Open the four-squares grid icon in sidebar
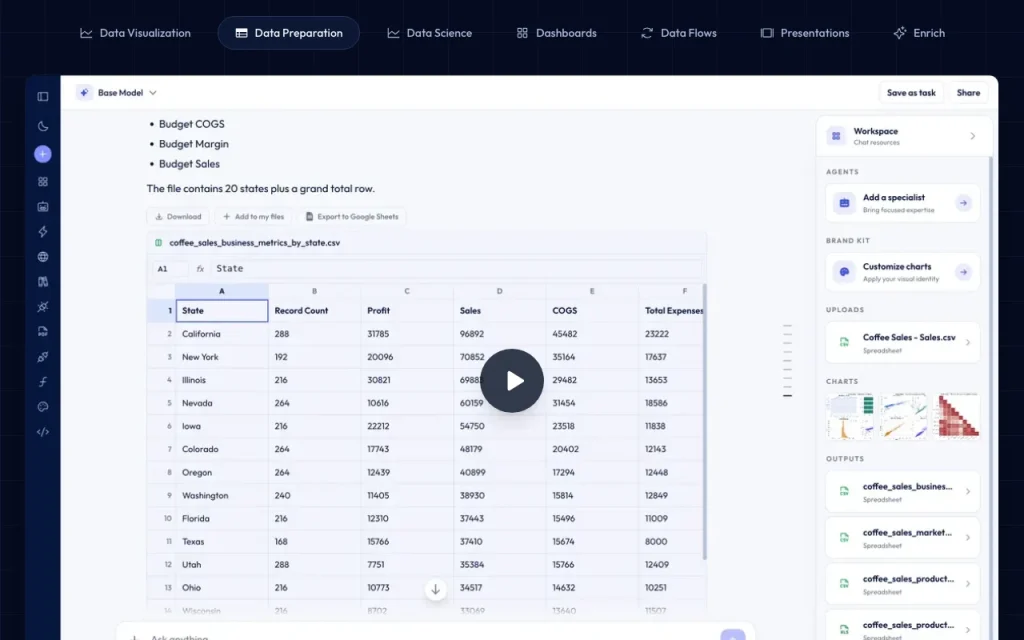1024x640 pixels. tap(43, 182)
